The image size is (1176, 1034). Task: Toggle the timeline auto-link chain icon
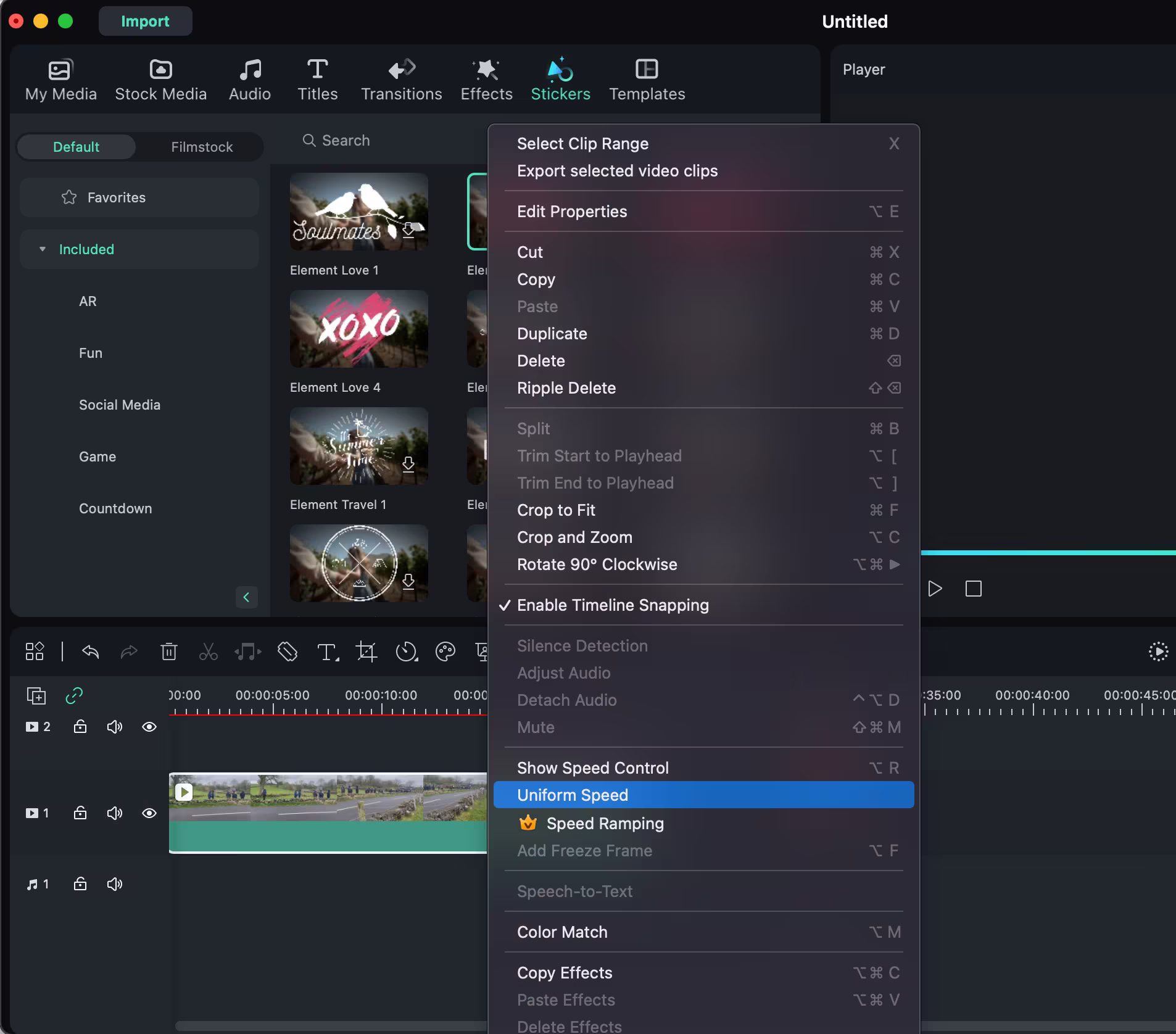point(74,696)
